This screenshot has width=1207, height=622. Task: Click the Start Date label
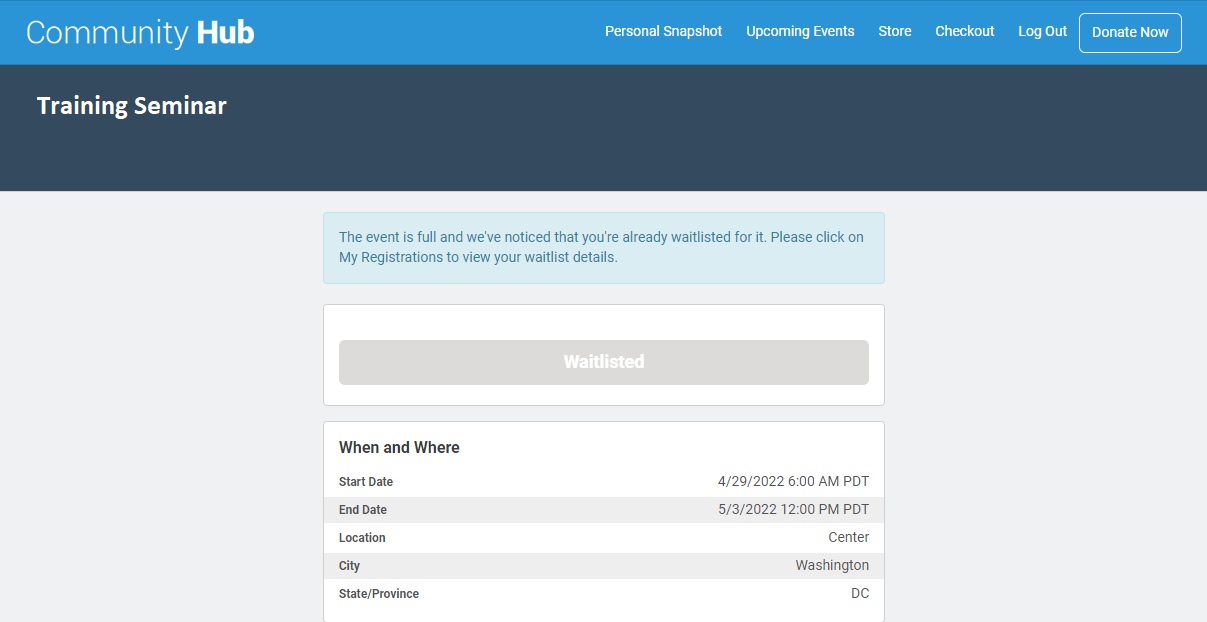(366, 482)
